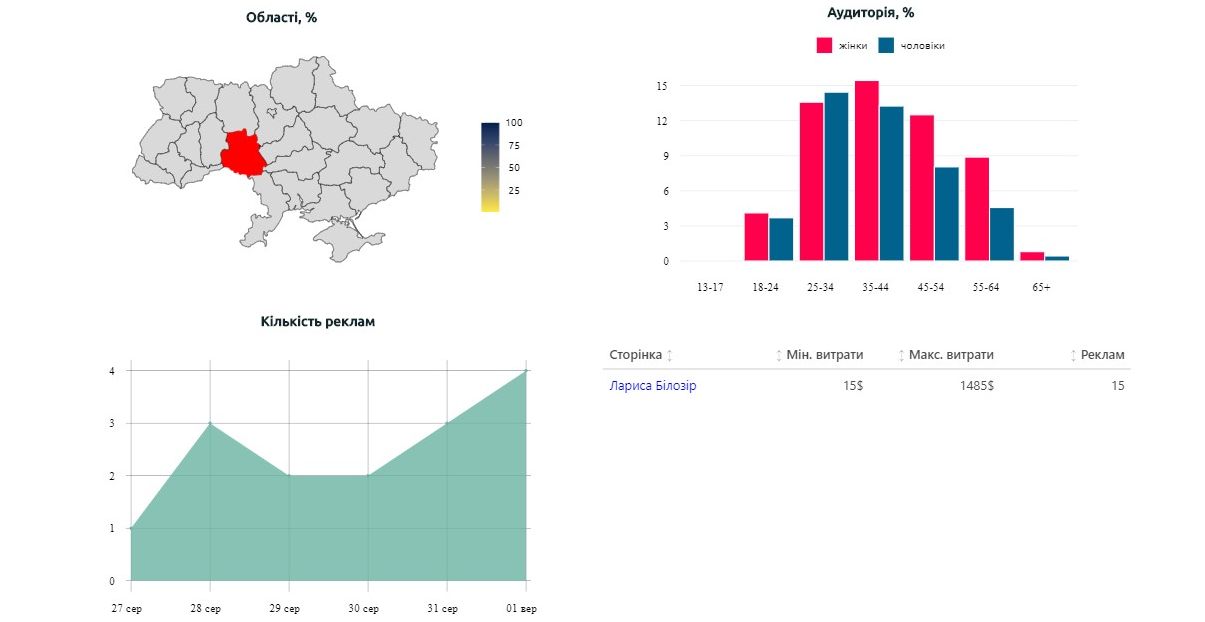Click sort arrows beside Реклам header
1205x622 pixels.
tap(1073, 356)
